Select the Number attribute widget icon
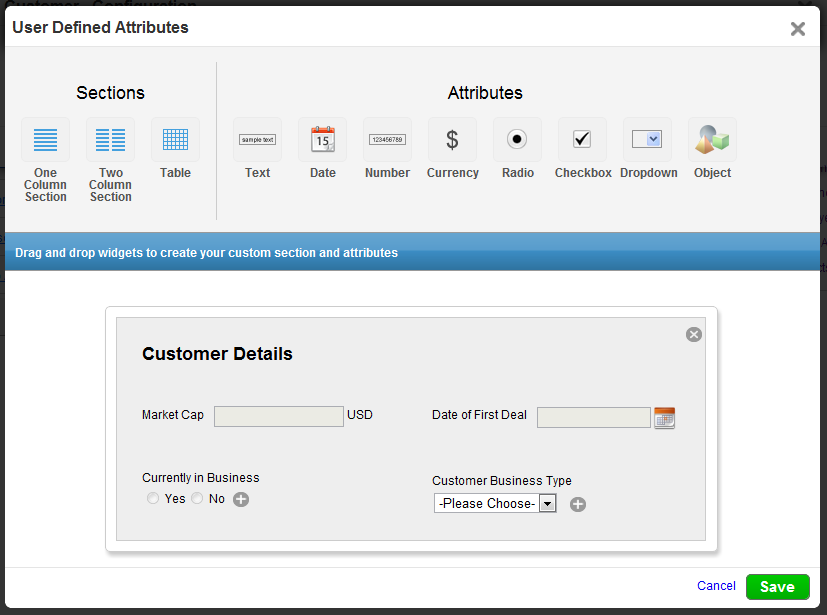The width and height of the screenshot is (827, 615). pos(387,140)
